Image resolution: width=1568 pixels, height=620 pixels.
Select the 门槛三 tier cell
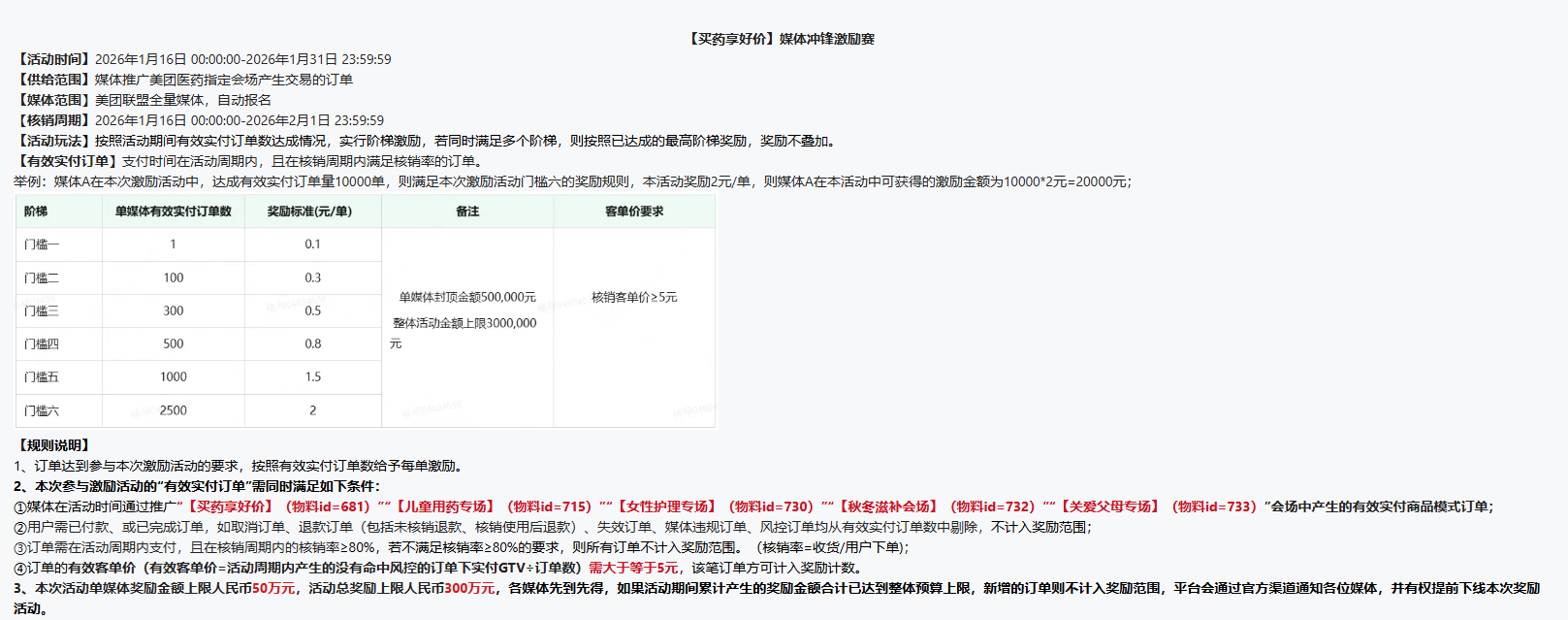(x=42, y=311)
